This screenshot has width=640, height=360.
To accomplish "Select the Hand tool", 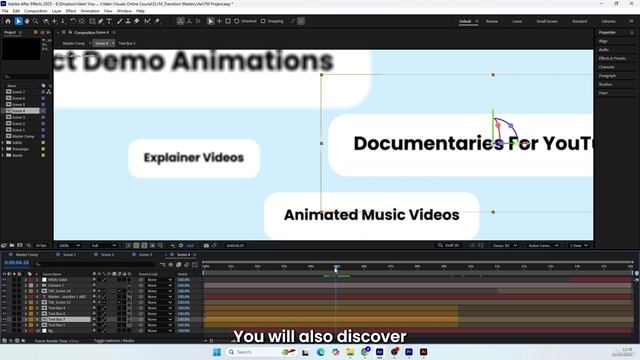I will 27,21.
